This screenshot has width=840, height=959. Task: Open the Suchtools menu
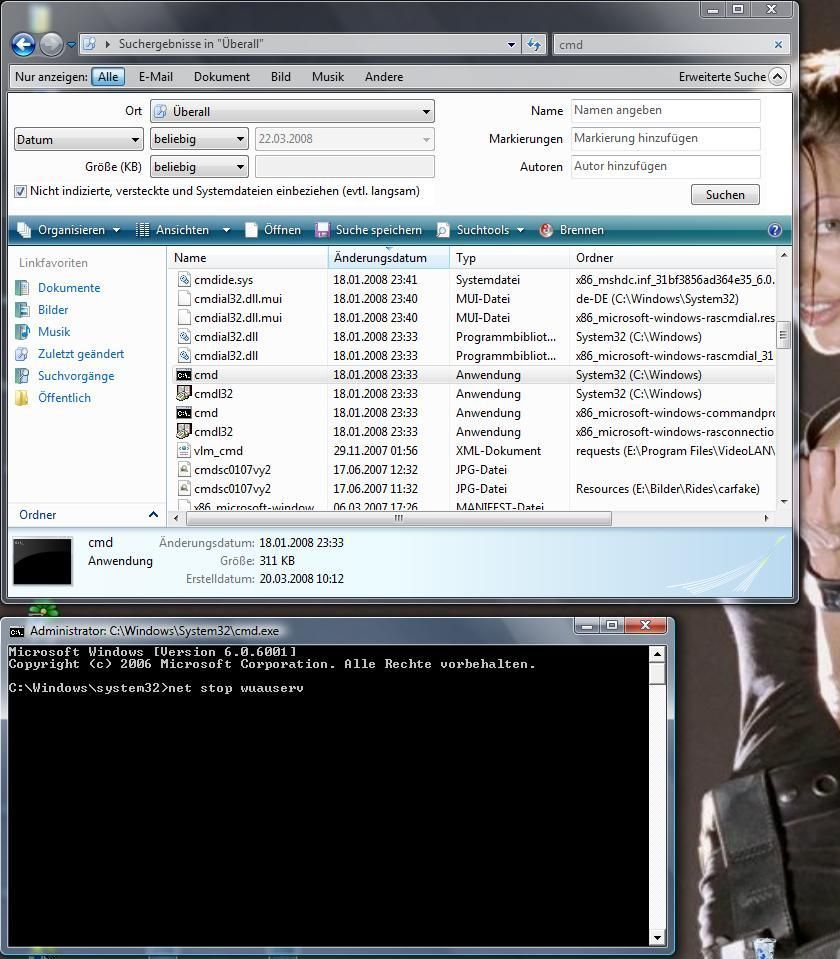click(x=481, y=230)
